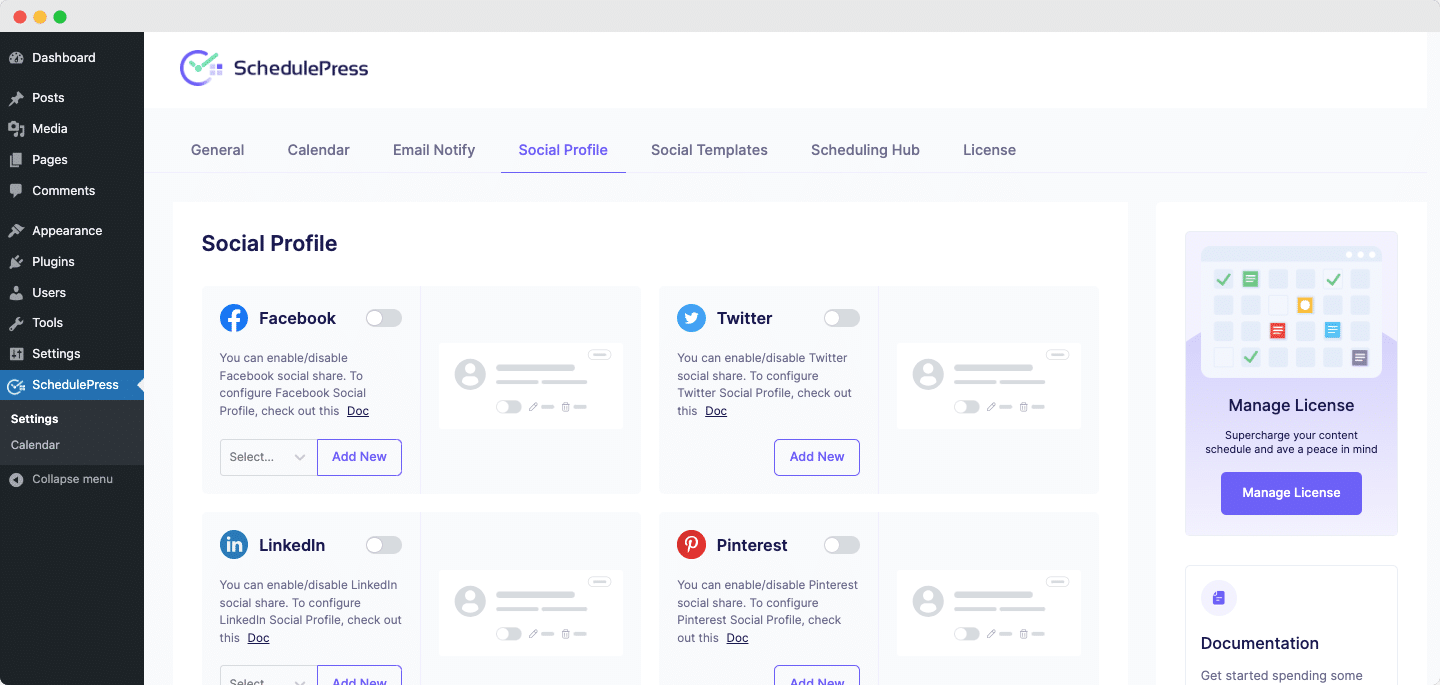Open the Scheduling Hub tab
This screenshot has width=1440, height=685.
pyautogui.click(x=865, y=150)
